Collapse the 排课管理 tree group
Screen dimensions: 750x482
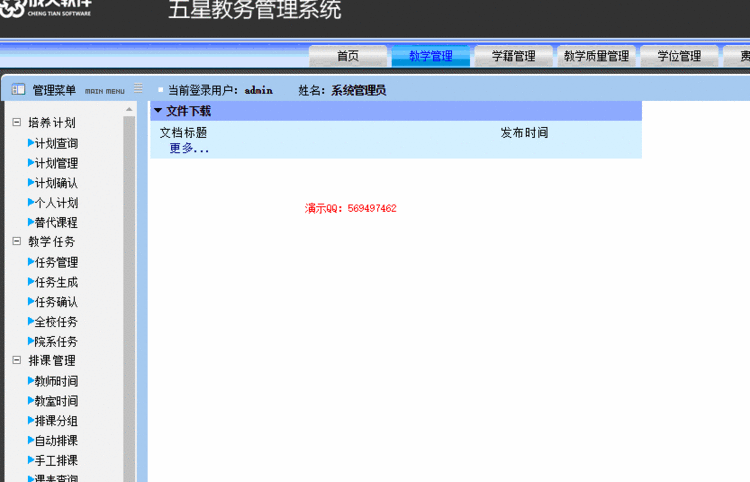[17, 360]
